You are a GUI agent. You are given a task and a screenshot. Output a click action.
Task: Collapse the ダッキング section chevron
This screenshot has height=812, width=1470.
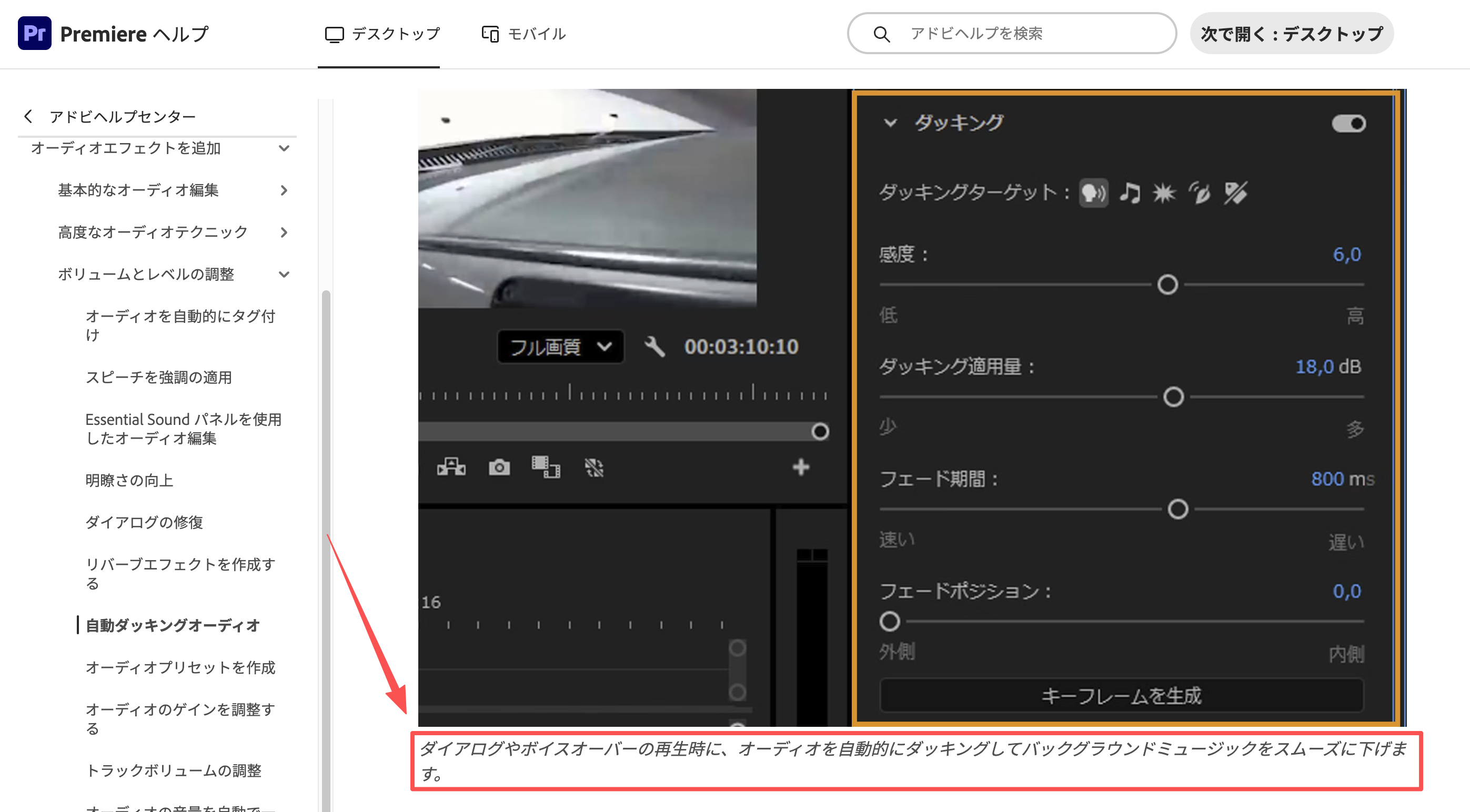tap(890, 123)
